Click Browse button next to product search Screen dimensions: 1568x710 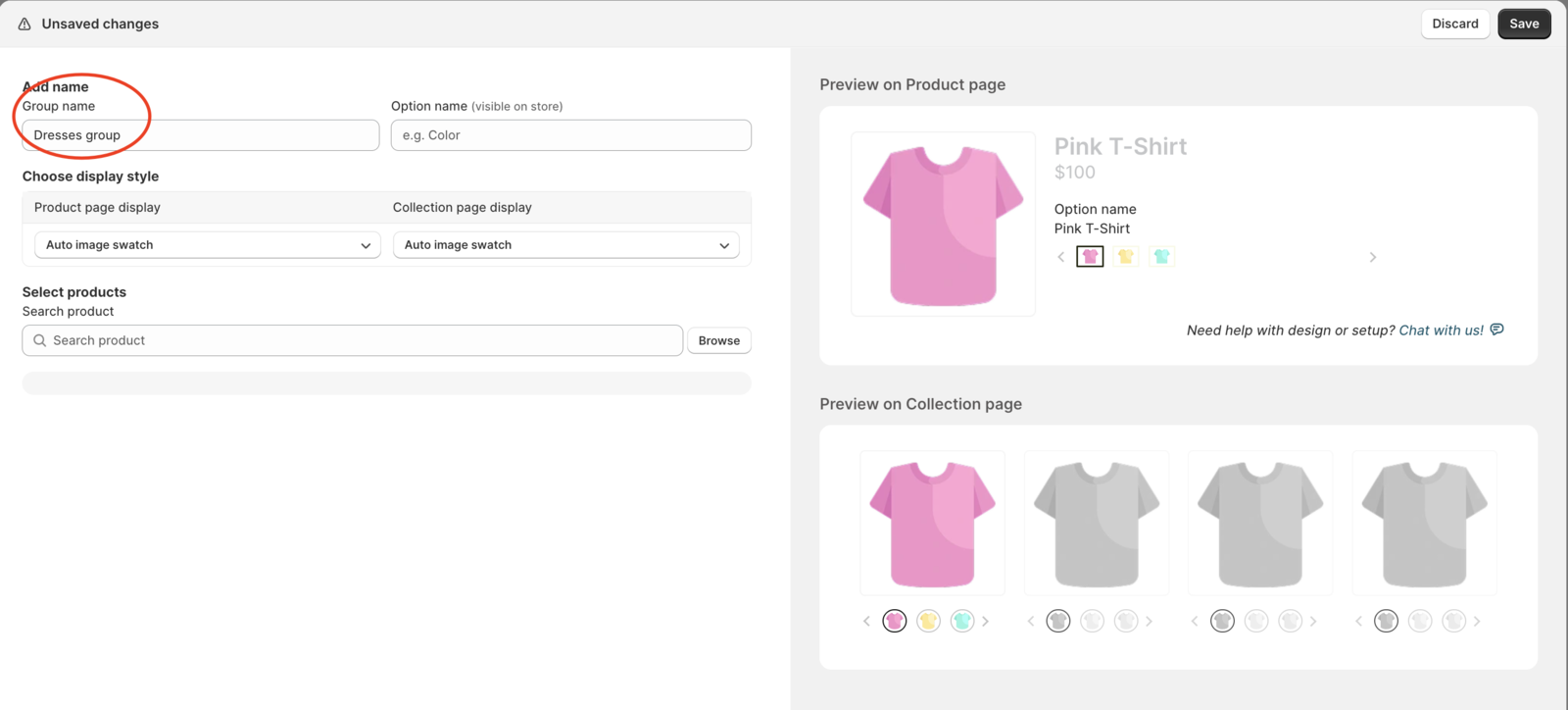[719, 340]
